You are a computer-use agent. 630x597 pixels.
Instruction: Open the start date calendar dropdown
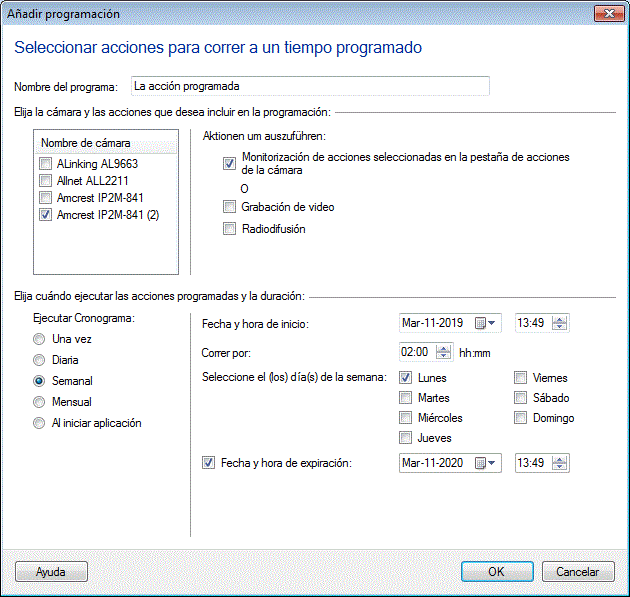click(x=486, y=323)
